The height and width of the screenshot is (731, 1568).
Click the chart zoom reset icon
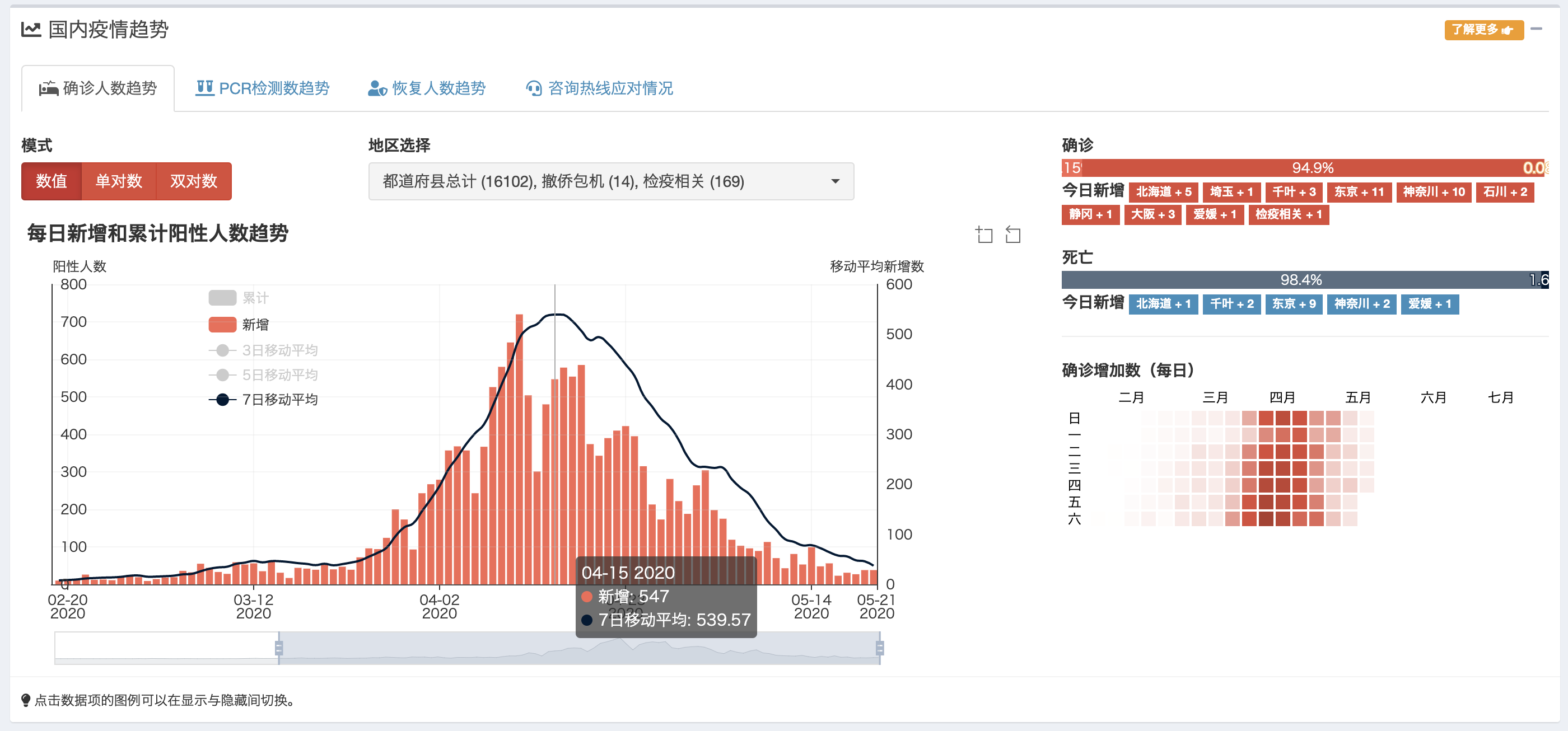(x=1013, y=235)
